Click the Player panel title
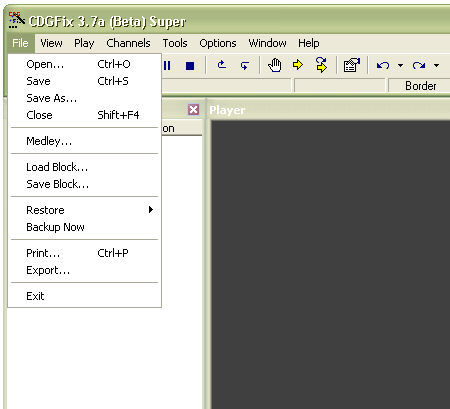 227,110
